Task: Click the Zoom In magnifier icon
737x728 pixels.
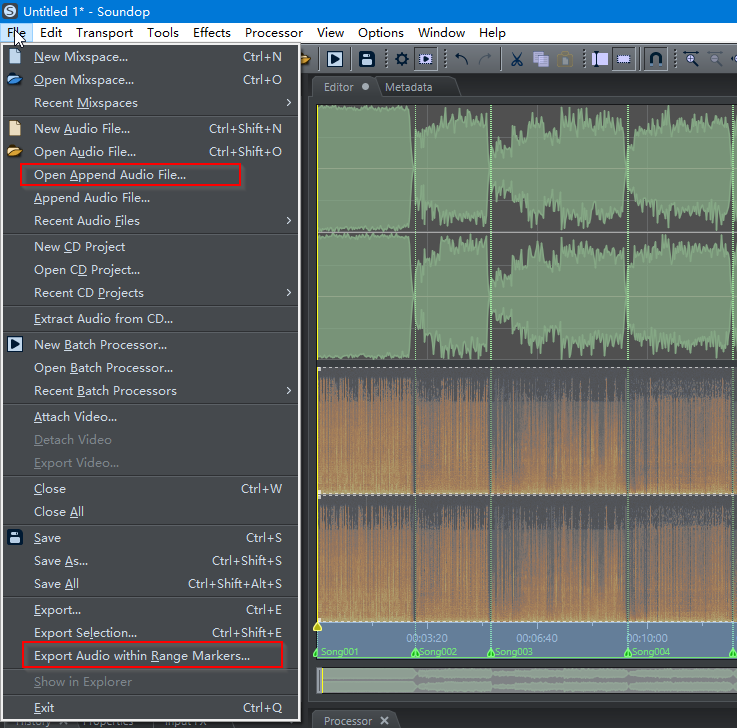Action: pos(691,59)
